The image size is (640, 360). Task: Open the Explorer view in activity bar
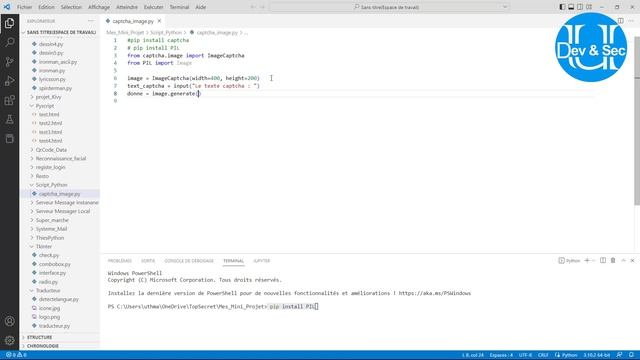[9, 23]
